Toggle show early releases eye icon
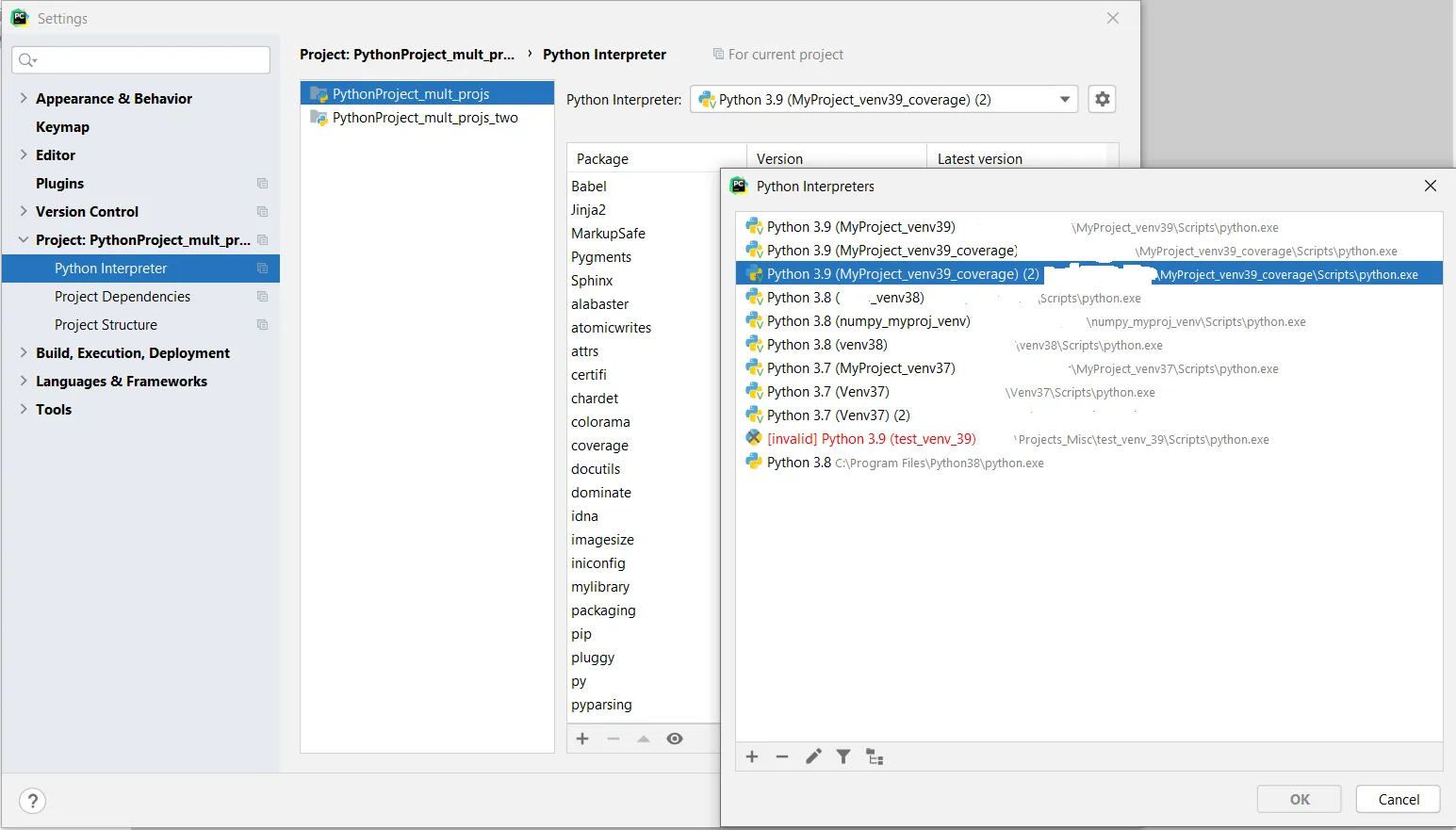The width and height of the screenshot is (1456, 830). click(675, 739)
